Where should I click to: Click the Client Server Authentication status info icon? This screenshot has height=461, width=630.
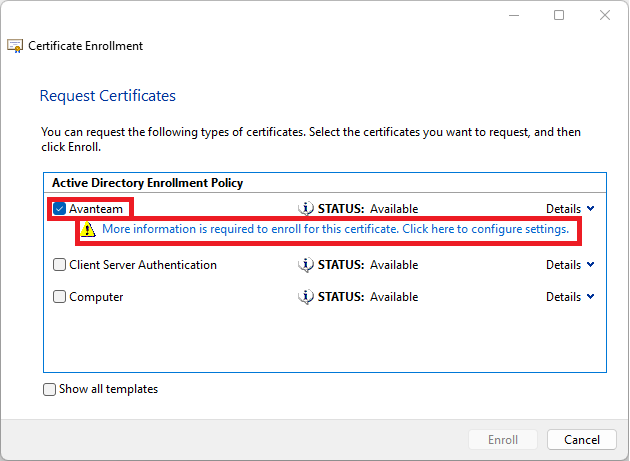tap(306, 265)
